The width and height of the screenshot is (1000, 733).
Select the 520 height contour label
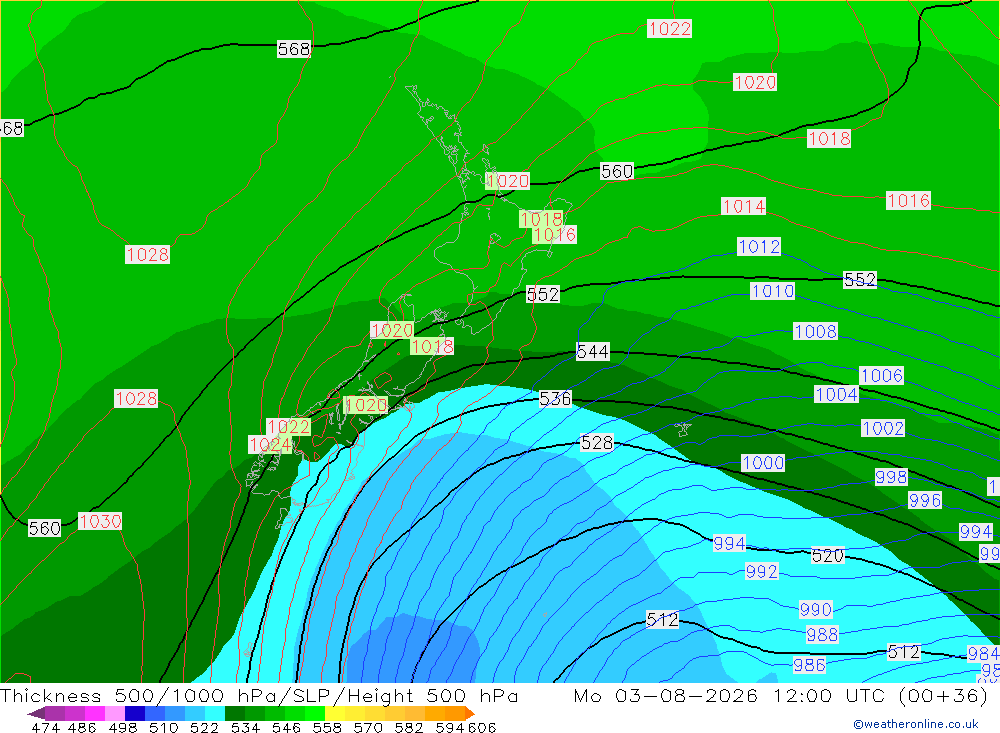[828, 556]
